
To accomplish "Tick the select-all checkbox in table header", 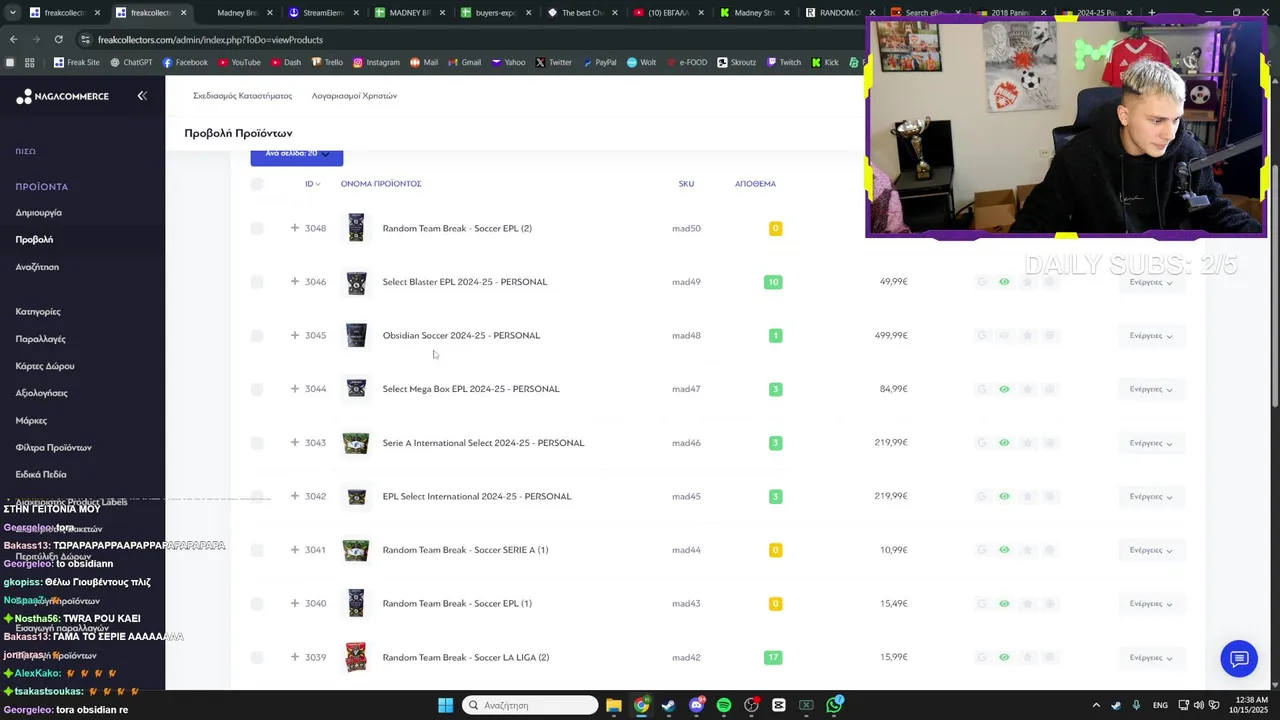I will click(x=257, y=184).
